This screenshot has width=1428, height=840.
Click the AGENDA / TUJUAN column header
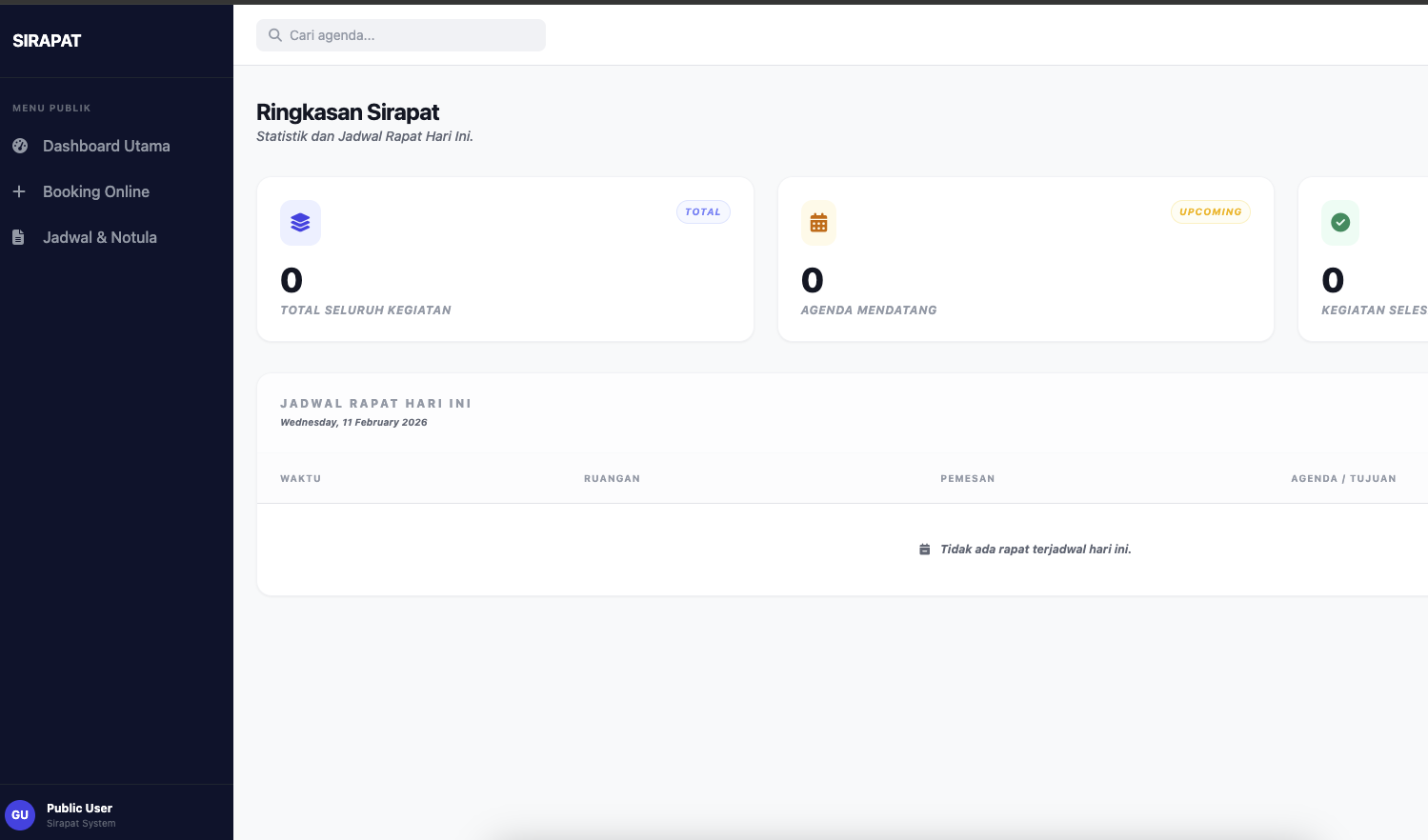1343,478
